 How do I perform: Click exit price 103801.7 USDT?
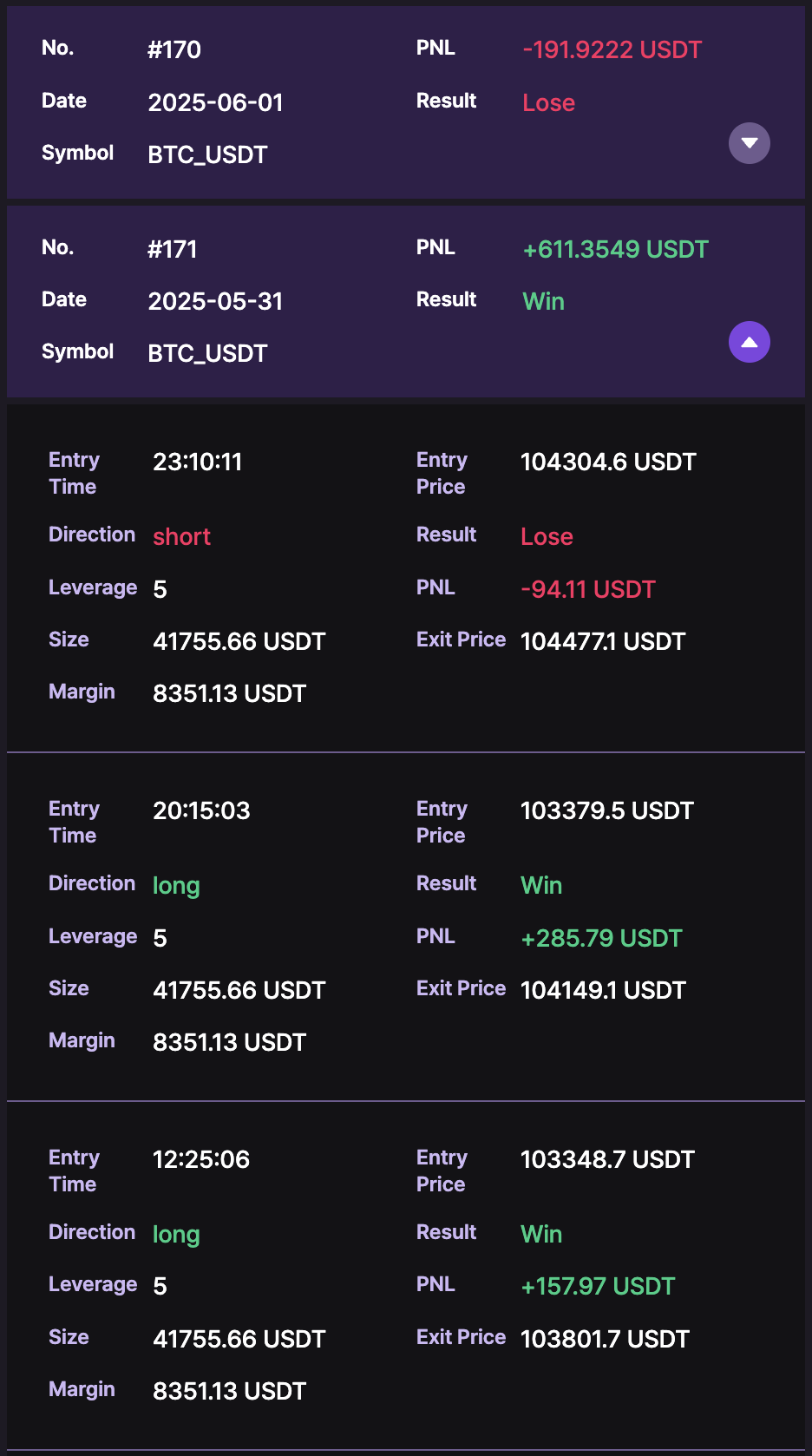click(604, 1340)
